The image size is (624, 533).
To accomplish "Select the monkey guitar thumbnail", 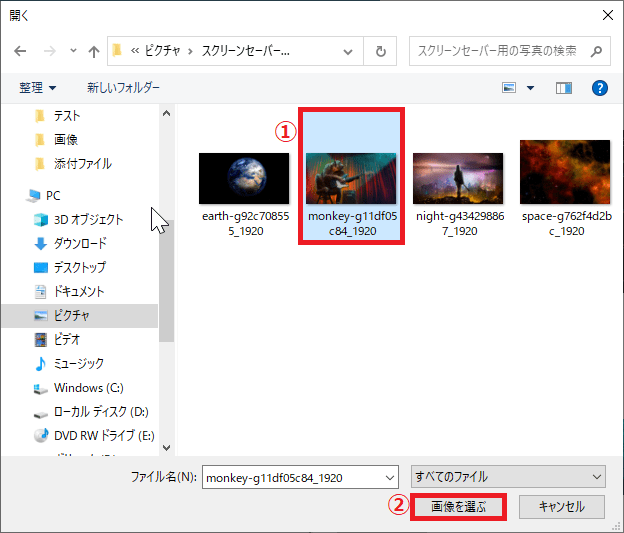I will pyautogui.click(x=351, y=178).
